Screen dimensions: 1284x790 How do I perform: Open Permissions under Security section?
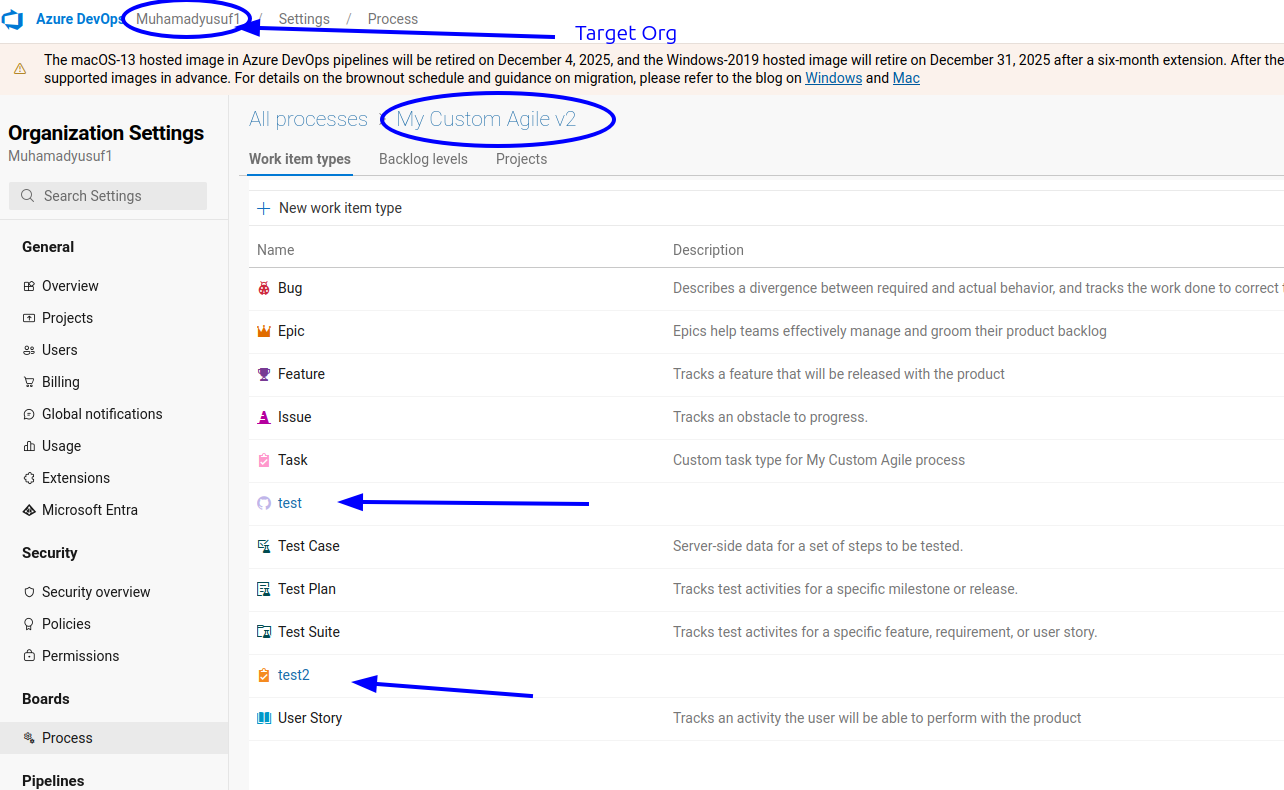(x=80, y=656)
